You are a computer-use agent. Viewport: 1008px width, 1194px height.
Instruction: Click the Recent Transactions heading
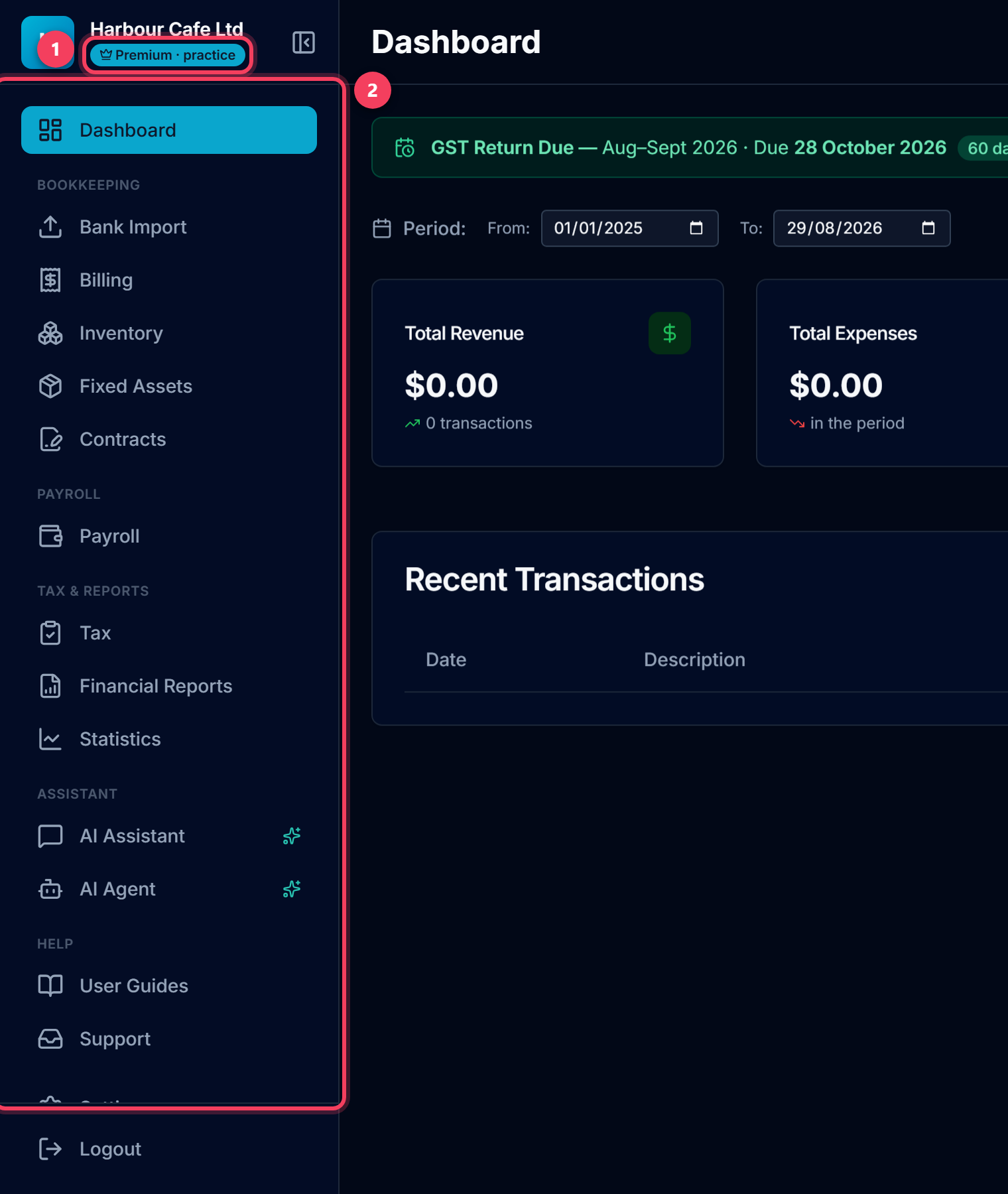point(554,579)
